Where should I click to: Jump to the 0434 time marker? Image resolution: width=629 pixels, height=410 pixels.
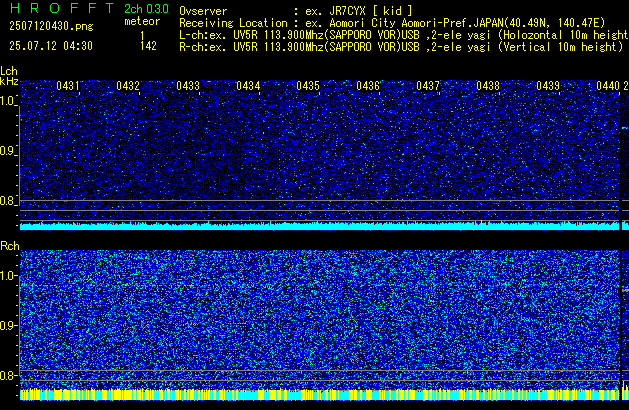pyautogui.click(x=248, y=86)
